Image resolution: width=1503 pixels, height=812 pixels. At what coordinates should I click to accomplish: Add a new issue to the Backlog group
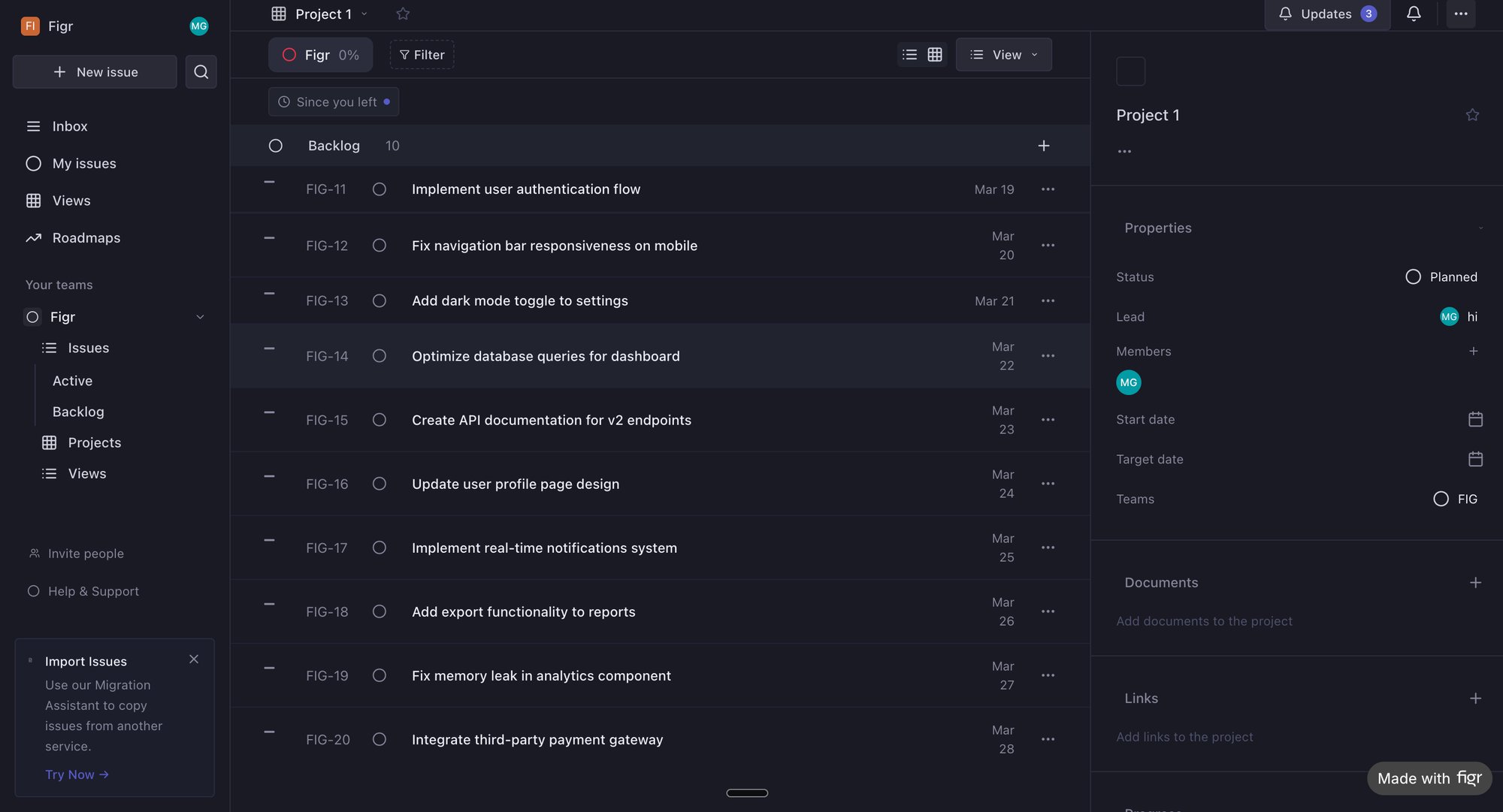click(1043, 145)
